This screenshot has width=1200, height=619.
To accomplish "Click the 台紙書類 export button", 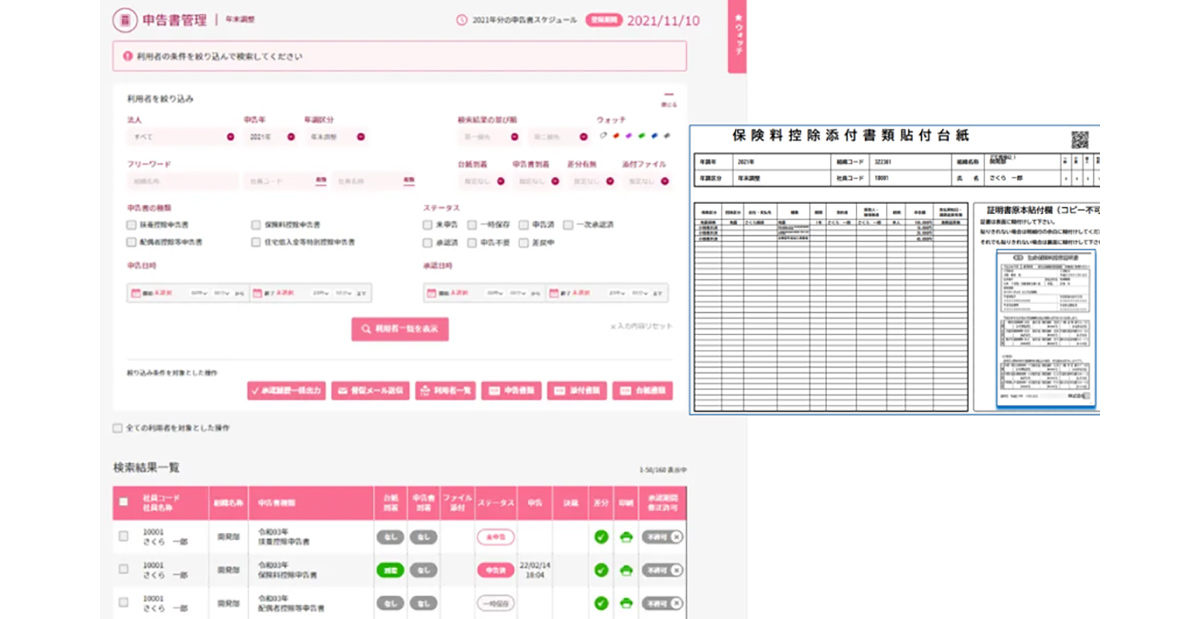I will click(642, 391).
